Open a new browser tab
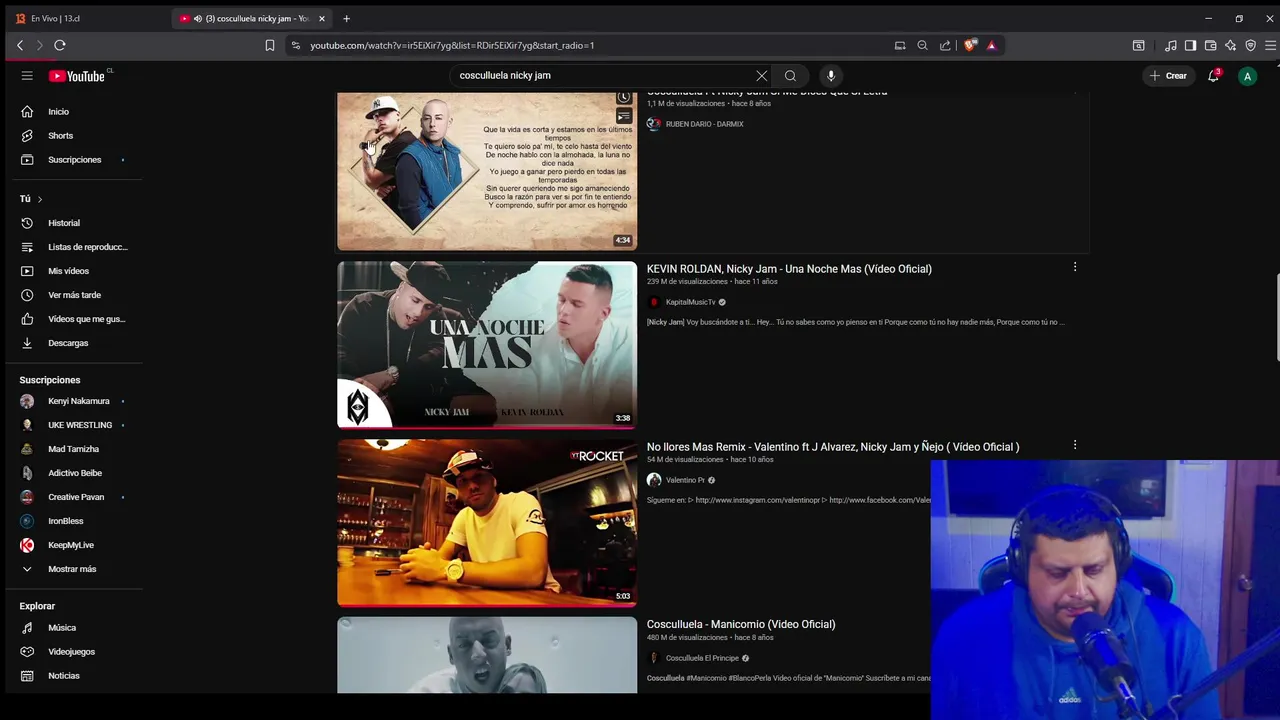The image size is (1280, 720). click(346, 18)
